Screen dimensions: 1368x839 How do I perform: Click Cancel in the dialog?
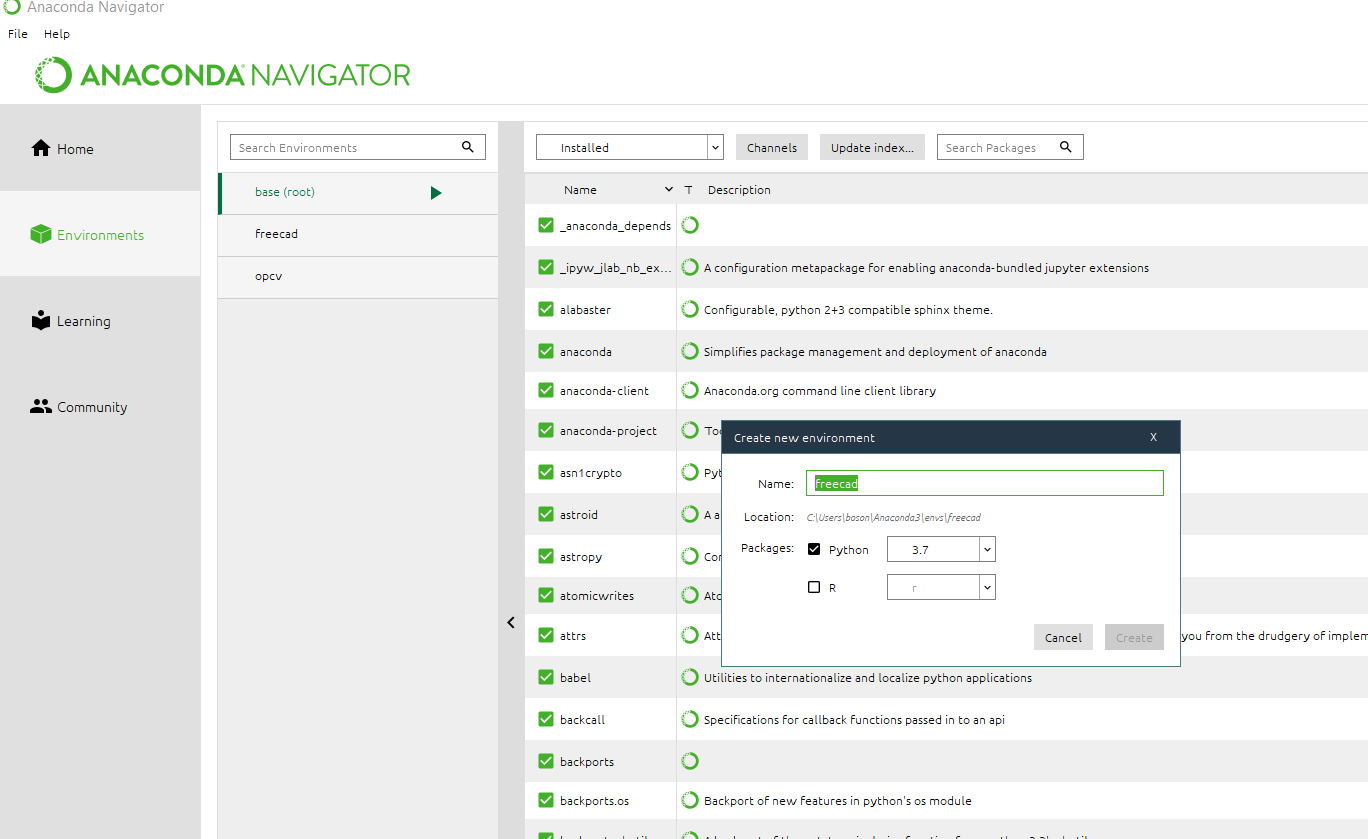[x=1063, y=637]
